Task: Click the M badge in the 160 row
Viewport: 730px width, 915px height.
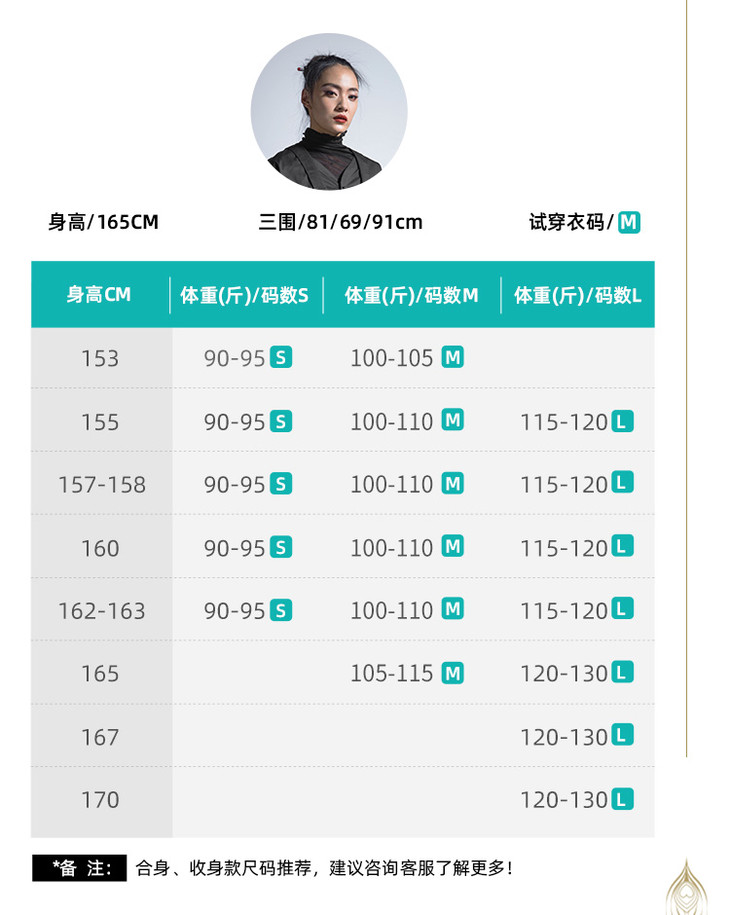Action: pos(453,546)
